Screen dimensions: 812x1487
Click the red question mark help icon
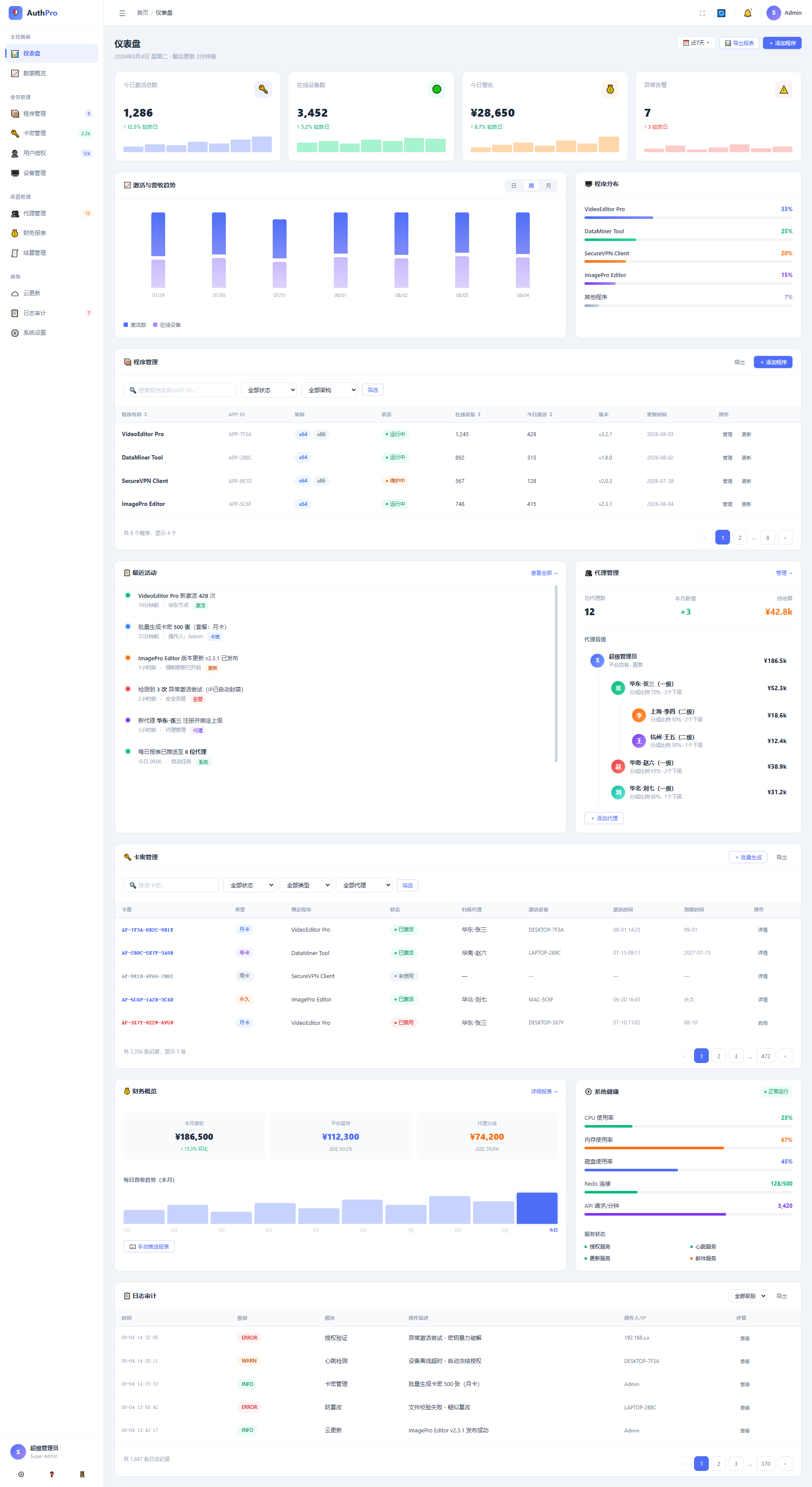51,1474
